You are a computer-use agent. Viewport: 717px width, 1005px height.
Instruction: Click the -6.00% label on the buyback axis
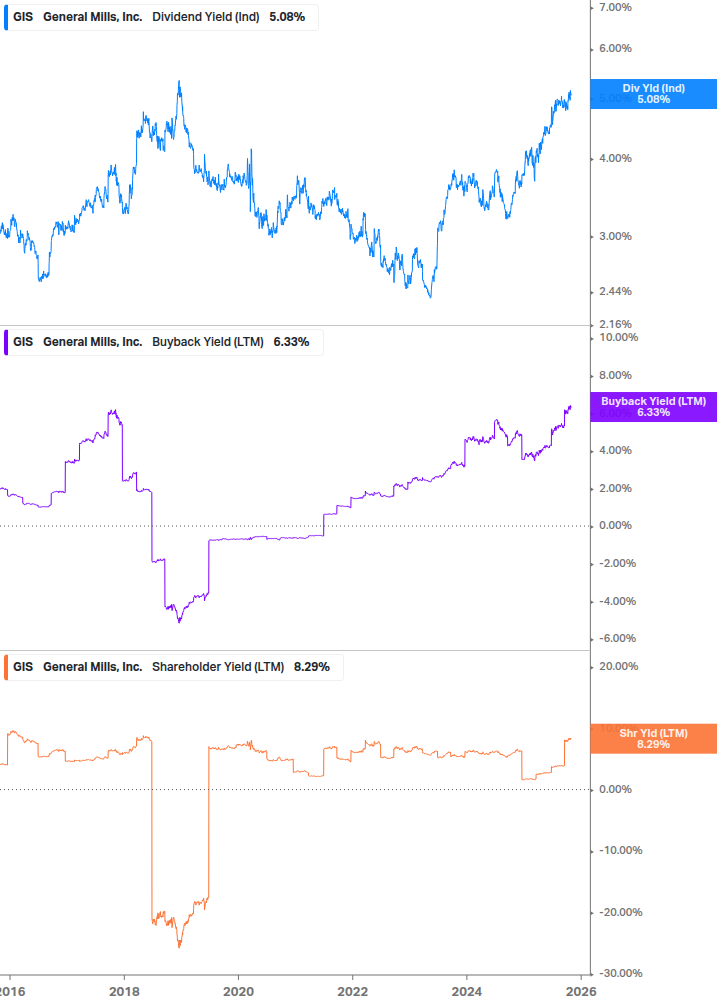click(618, 638)
